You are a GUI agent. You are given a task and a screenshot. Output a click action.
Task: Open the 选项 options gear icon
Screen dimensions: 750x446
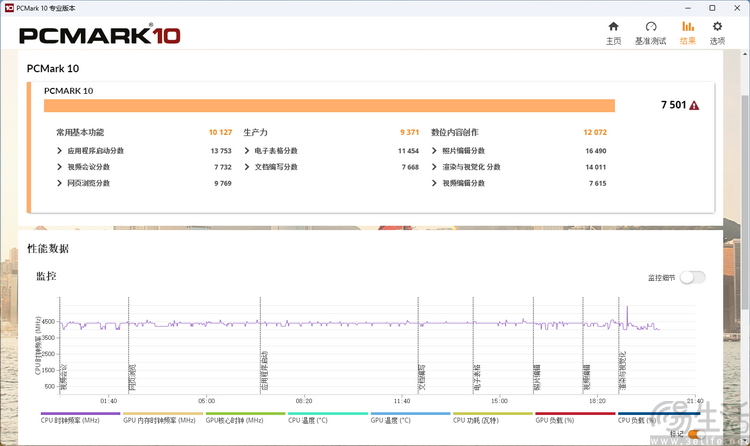tap(717, 26)
